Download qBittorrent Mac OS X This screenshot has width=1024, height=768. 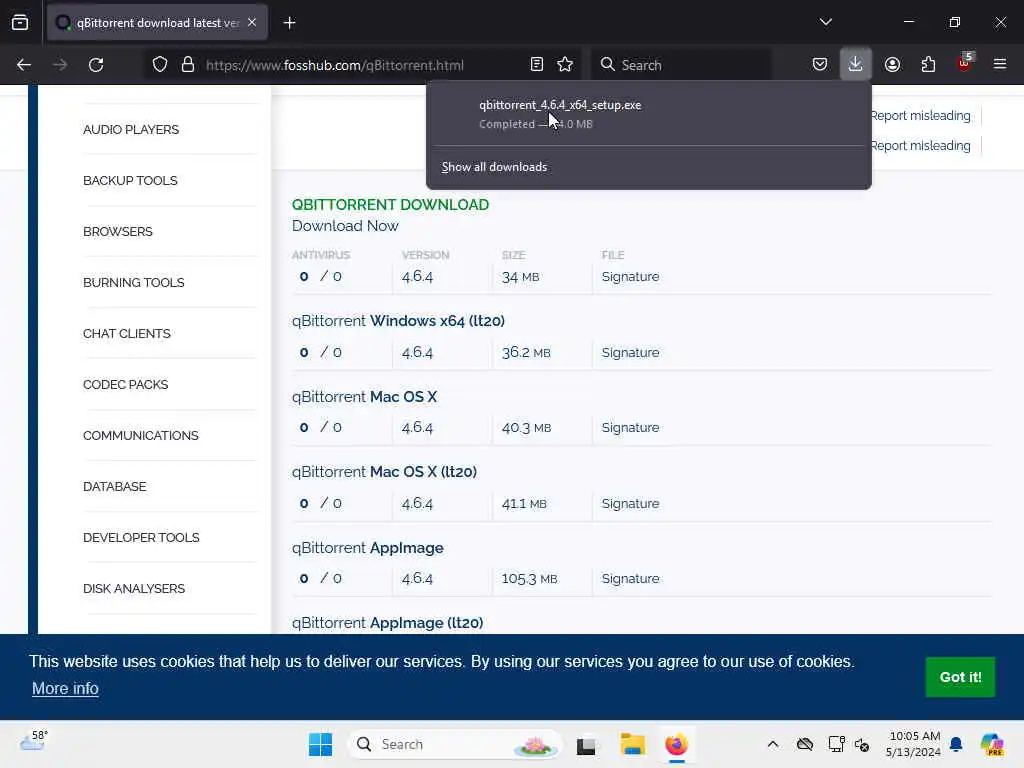point(364,396)
